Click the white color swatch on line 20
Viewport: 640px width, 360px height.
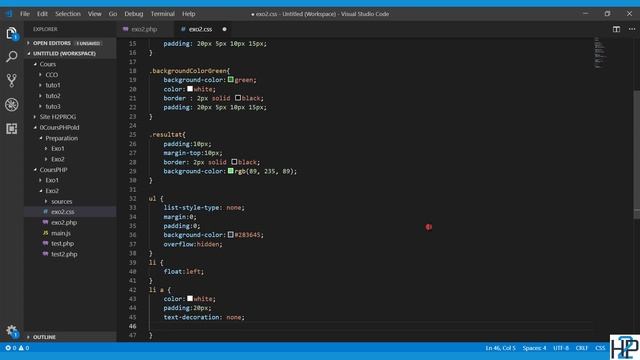point(190,89)
